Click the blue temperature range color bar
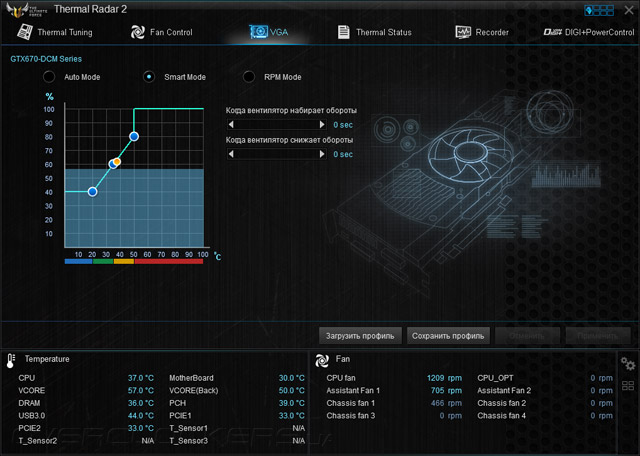This screenshot has height=456, width=640. click(x=78, y=261)
